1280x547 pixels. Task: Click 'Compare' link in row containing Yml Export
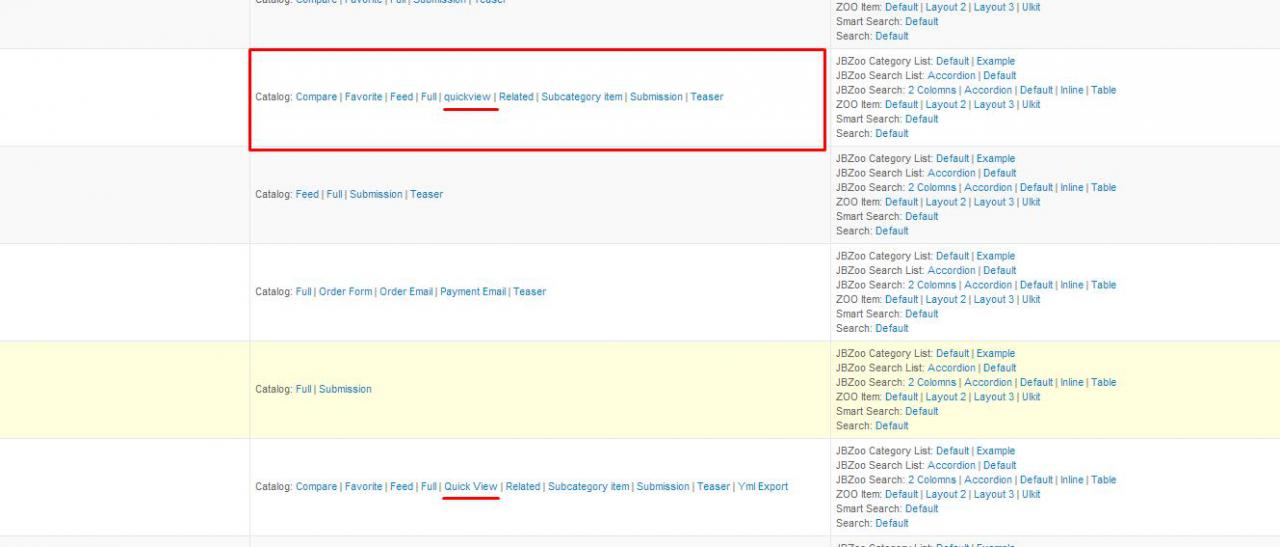(316, 487)
